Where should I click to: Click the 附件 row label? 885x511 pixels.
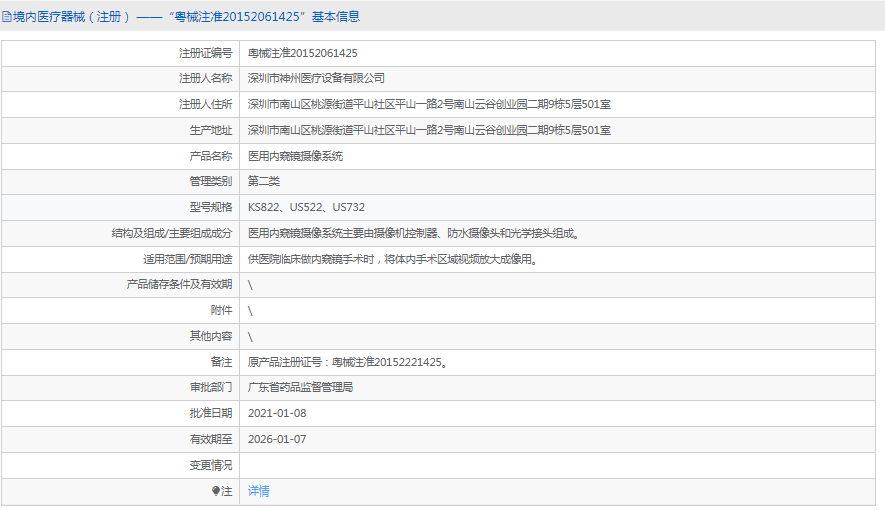point(221,310)
